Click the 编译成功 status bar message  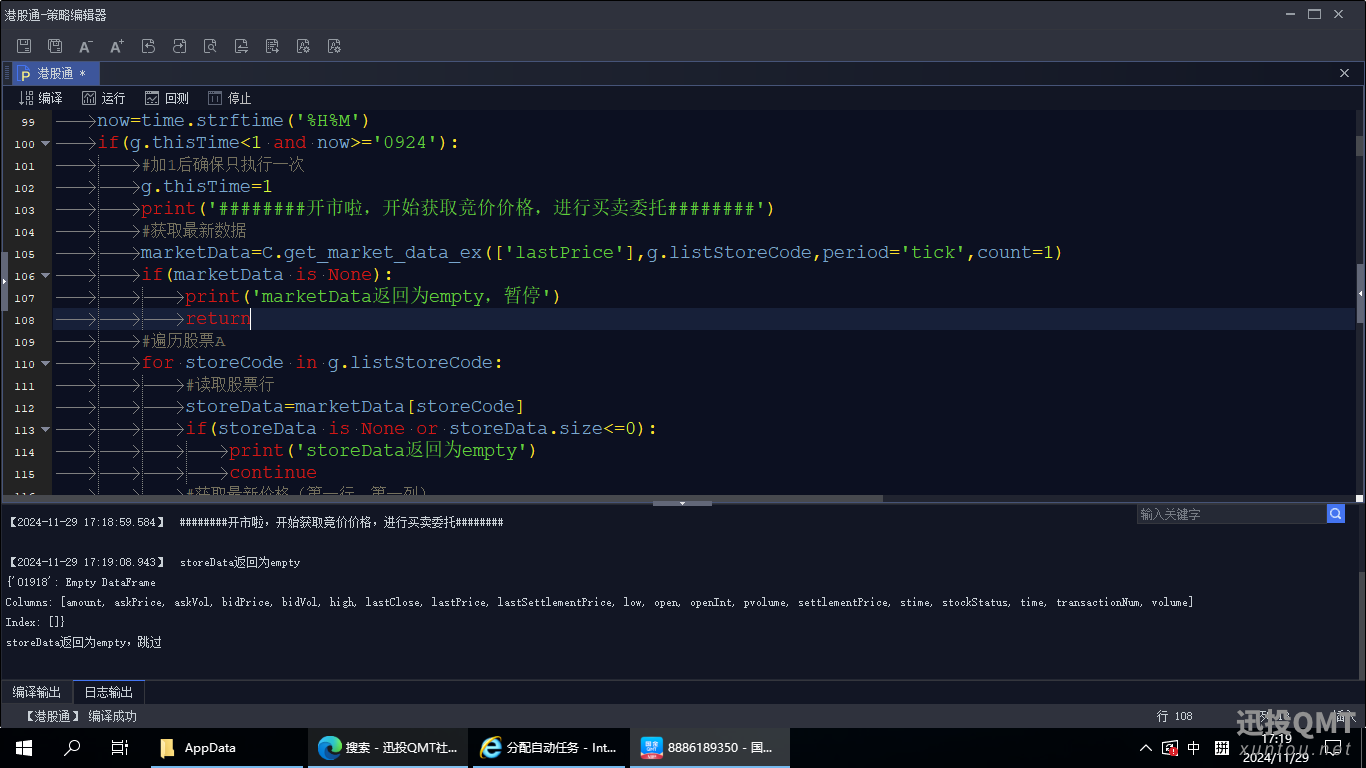pos(112,716)
